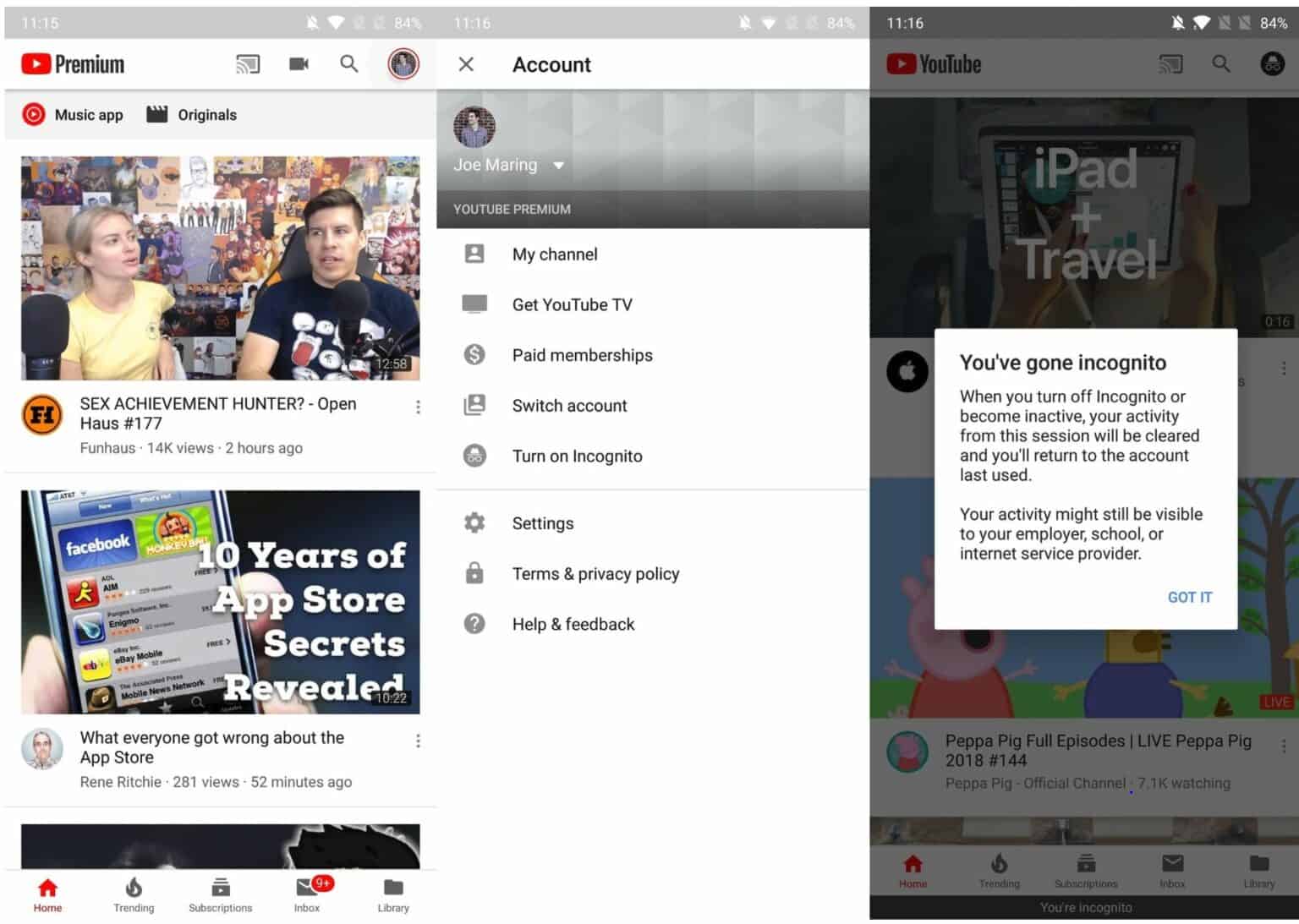Screen dimensions: 1299x924
Task: Click the privacy padlock icon
Action: click(x=474, y=573)
